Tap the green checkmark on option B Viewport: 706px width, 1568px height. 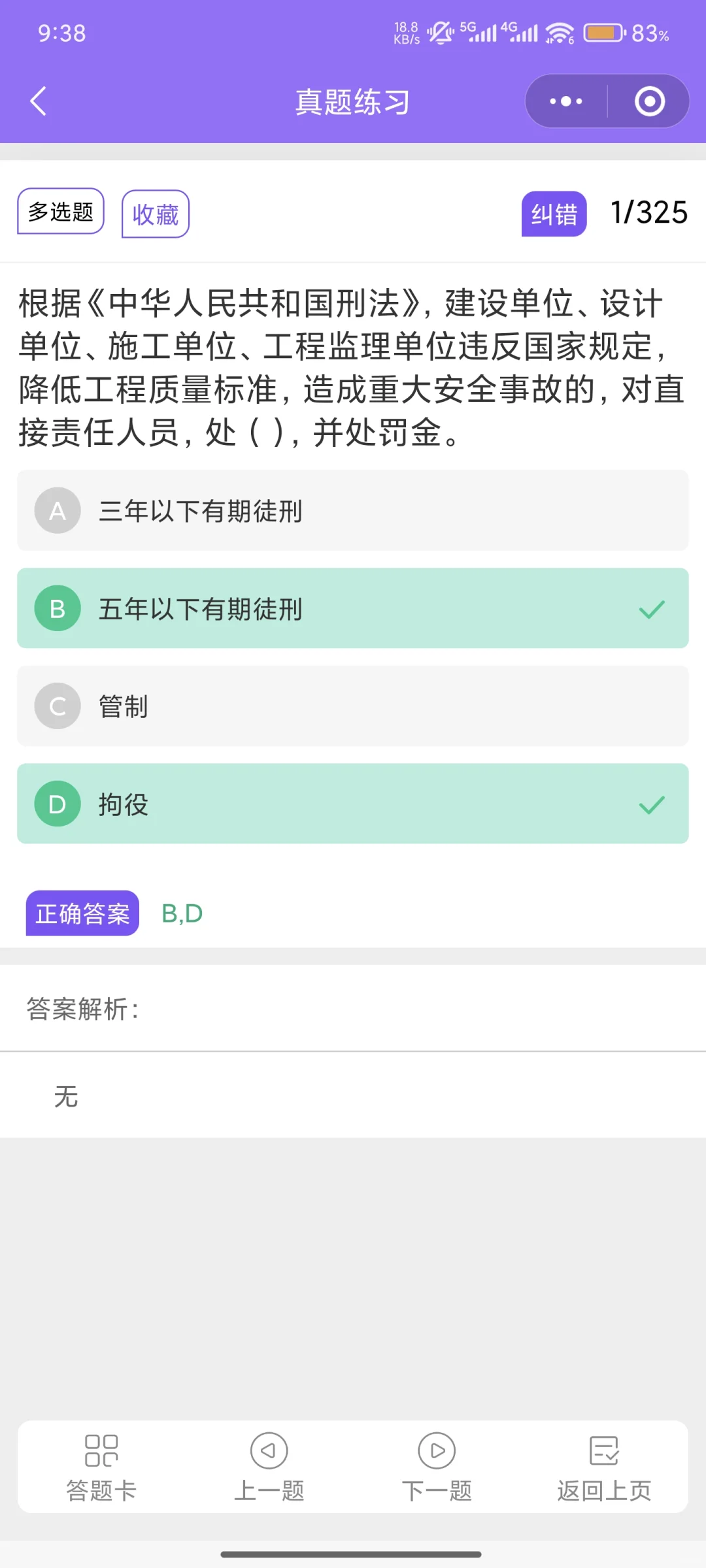click(651, 609)
